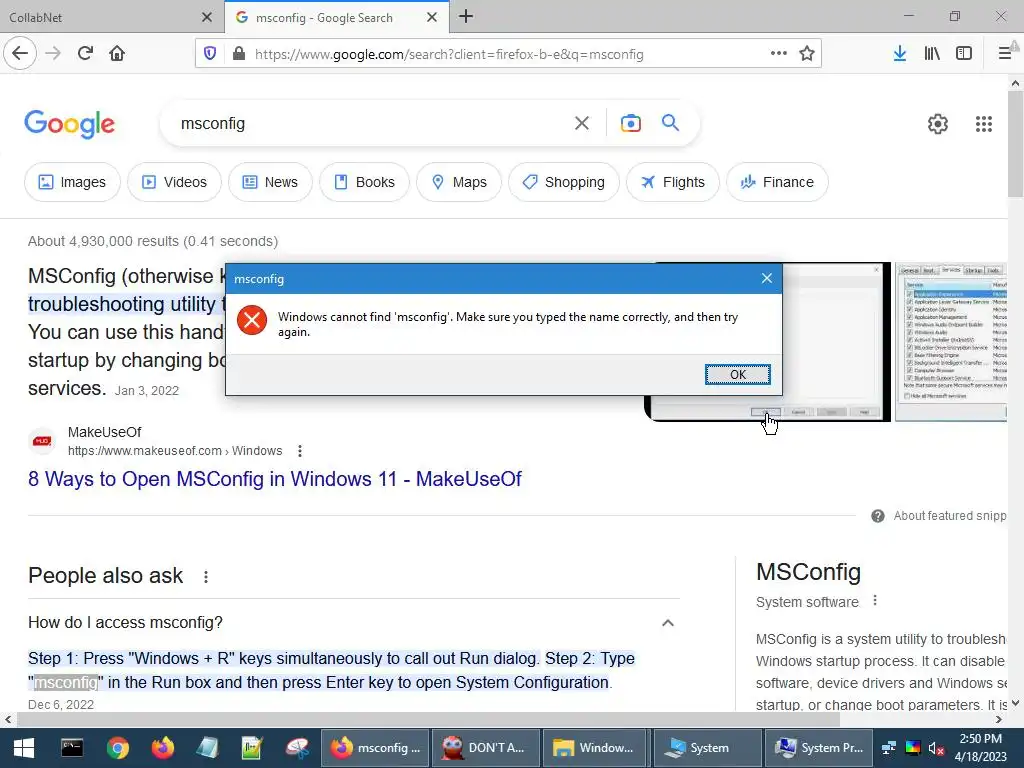
Task: Click the Google logo
Action: (x=69, y=123)
